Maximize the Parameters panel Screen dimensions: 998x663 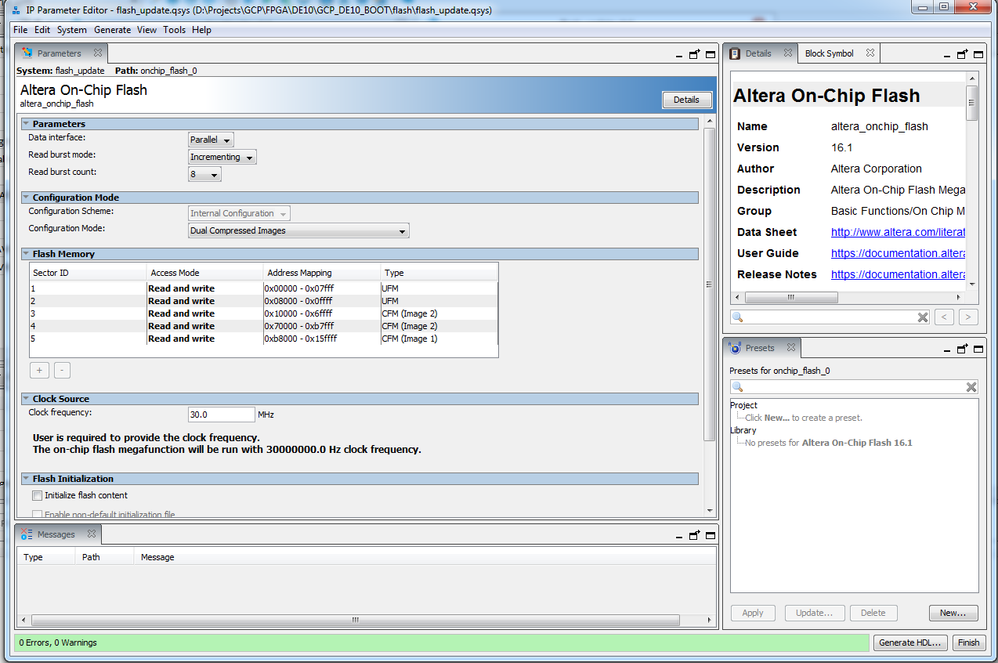pyautogui.click(x=710, y=55)
